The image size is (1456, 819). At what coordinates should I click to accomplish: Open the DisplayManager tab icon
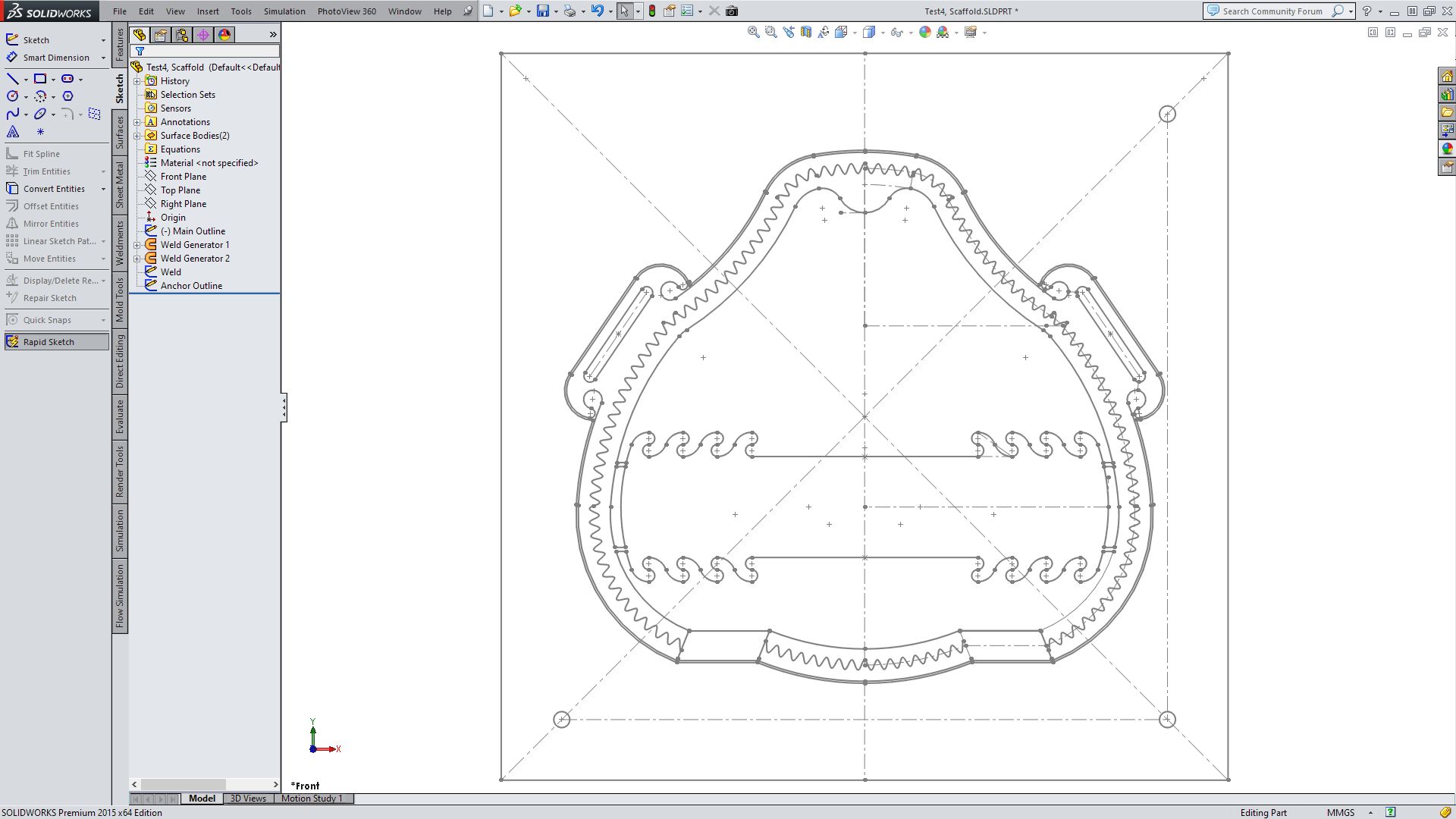click(x=224, y=35)
